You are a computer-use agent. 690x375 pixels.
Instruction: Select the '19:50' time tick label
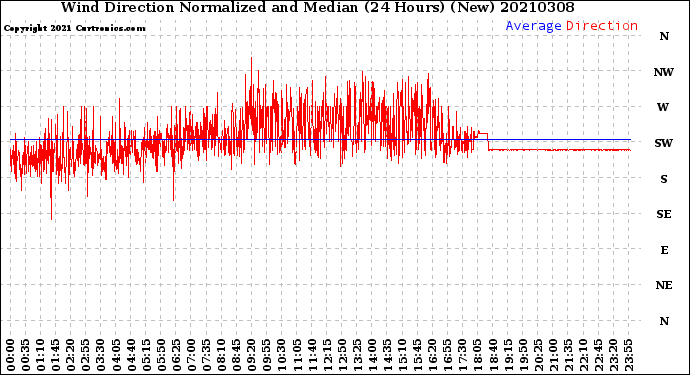pyautogui.click(x=522, y=355)
